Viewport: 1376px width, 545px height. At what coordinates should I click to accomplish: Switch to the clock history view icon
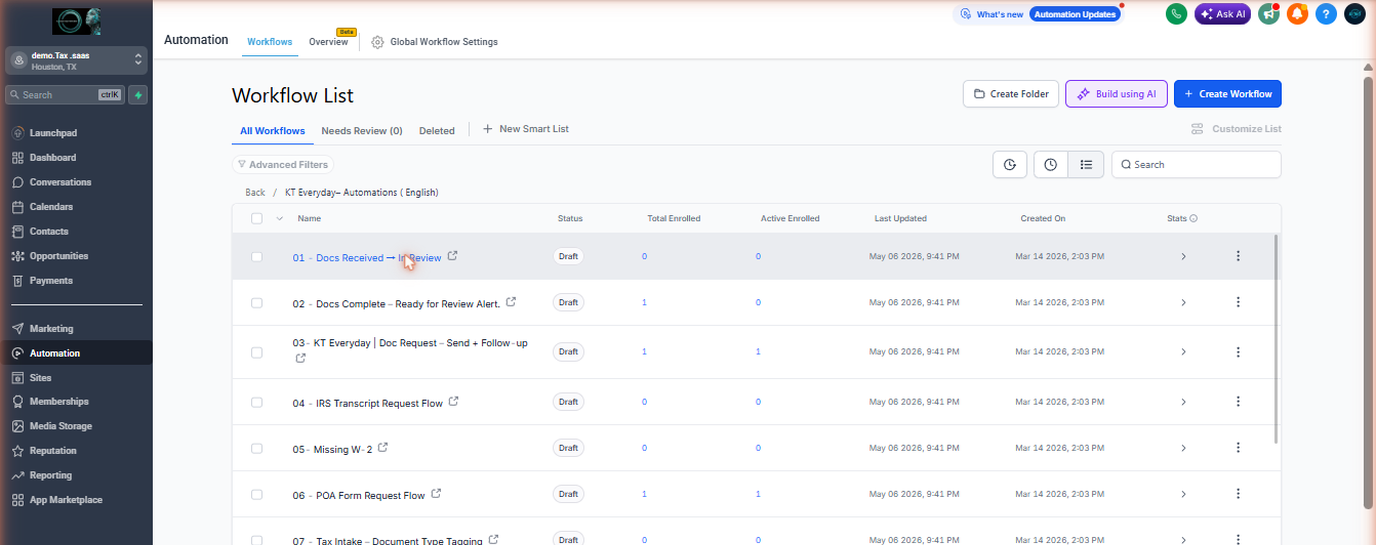(1051, 165)
